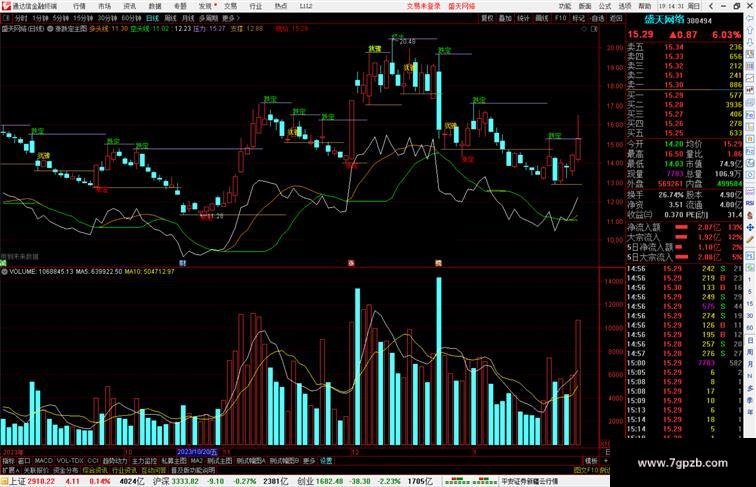
Task: Click the 返回 return button
Action: click(616, 18)
